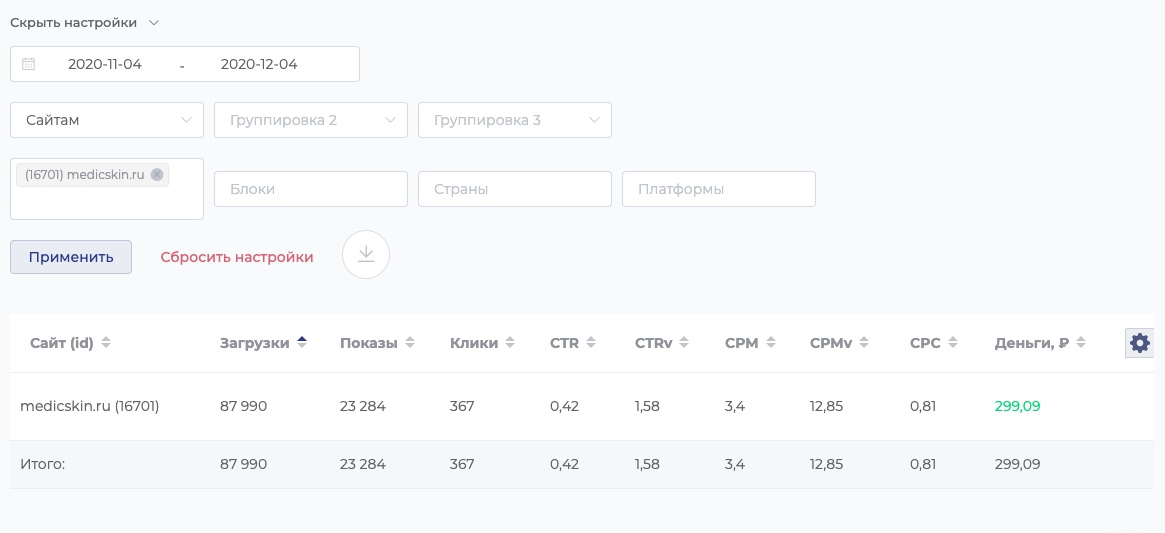The height and width of the screenshot is (533, 1165).
Task: Collapse settings via Скрыть настройки
Action: point(84,22)
